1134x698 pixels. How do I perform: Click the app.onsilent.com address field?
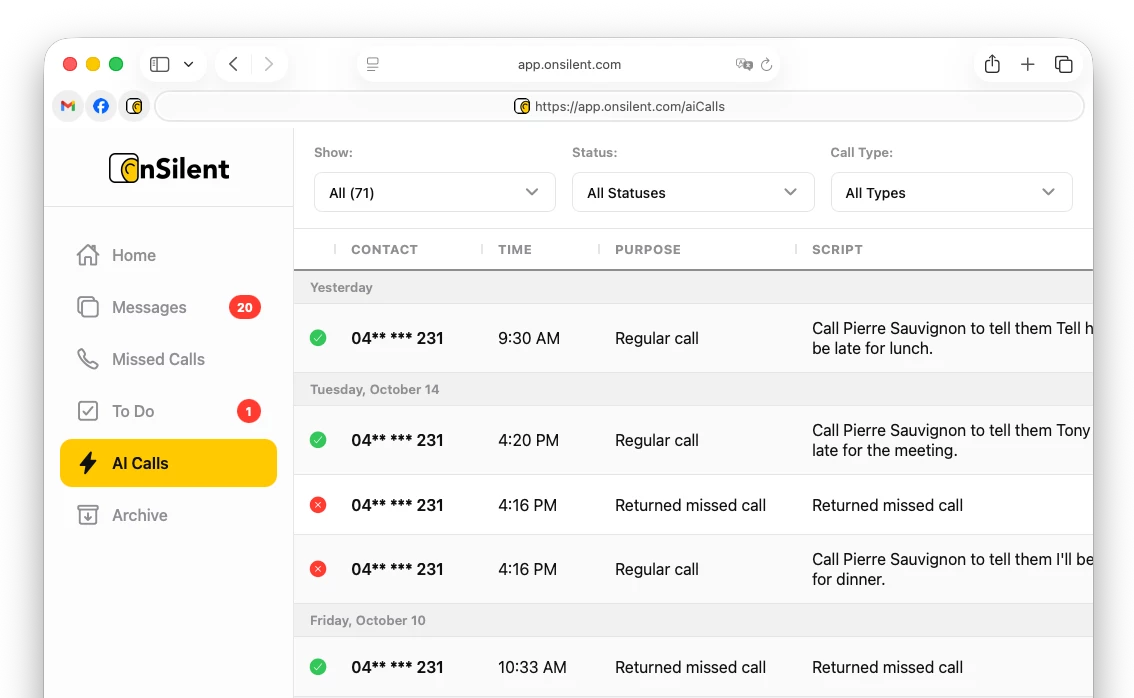click(569, 65)
